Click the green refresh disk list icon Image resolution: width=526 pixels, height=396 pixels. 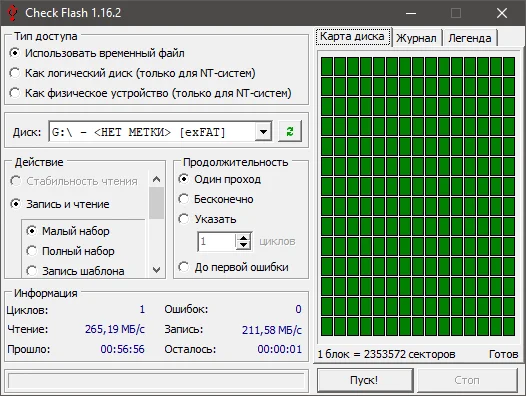click(x=290, y=131)
